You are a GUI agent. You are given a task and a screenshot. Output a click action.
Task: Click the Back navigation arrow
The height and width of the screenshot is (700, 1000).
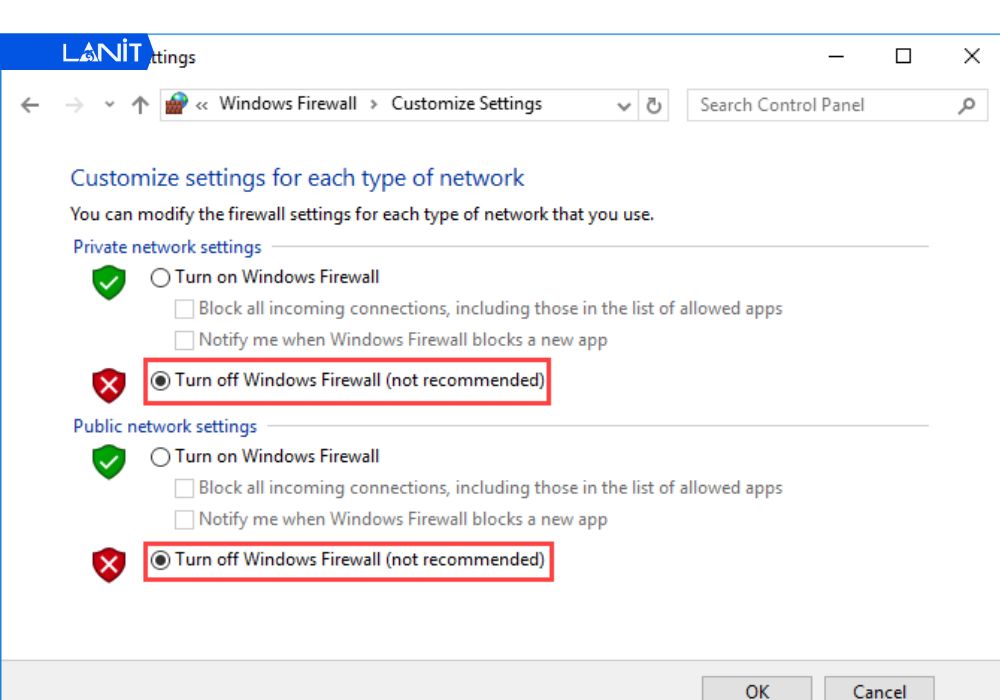30,105
